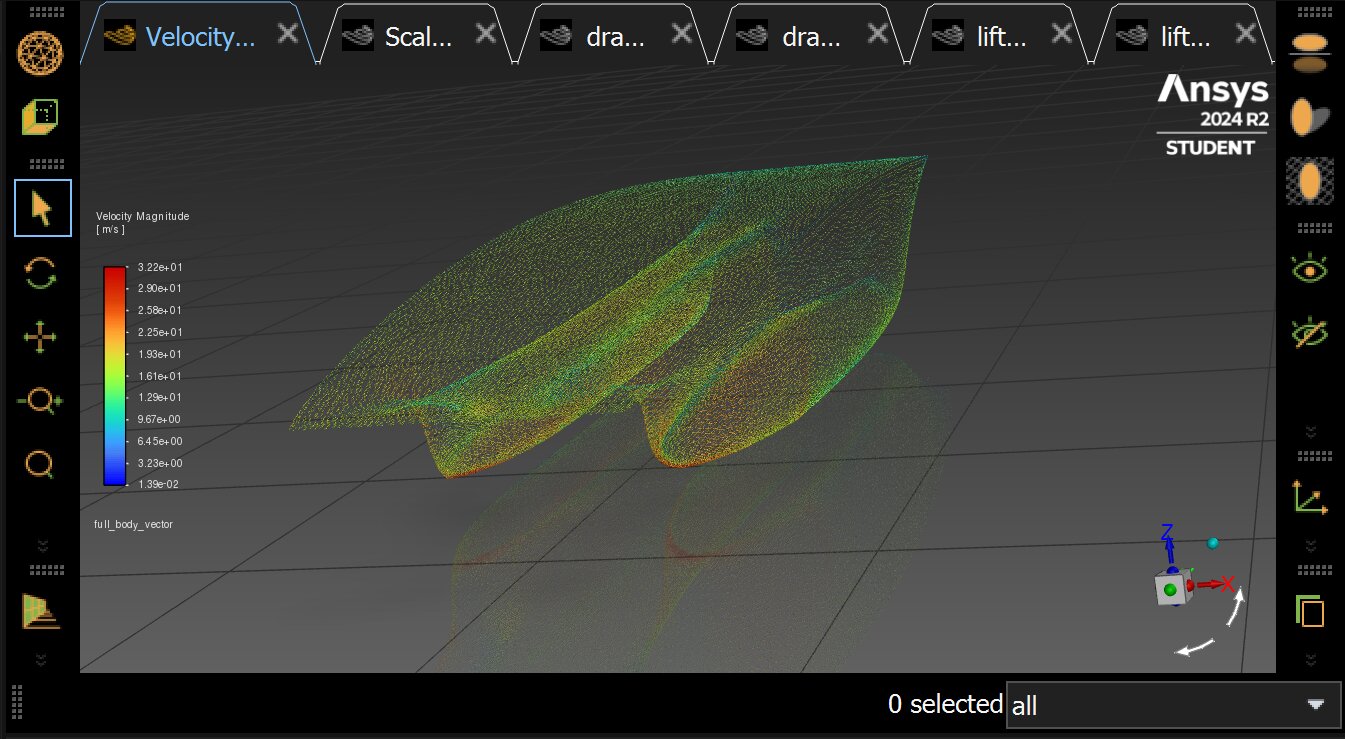Screen dimensions: 1345x739
Task: Select the zoom to area magnifier
Action: pyautogui.click(x=40, y=465)
